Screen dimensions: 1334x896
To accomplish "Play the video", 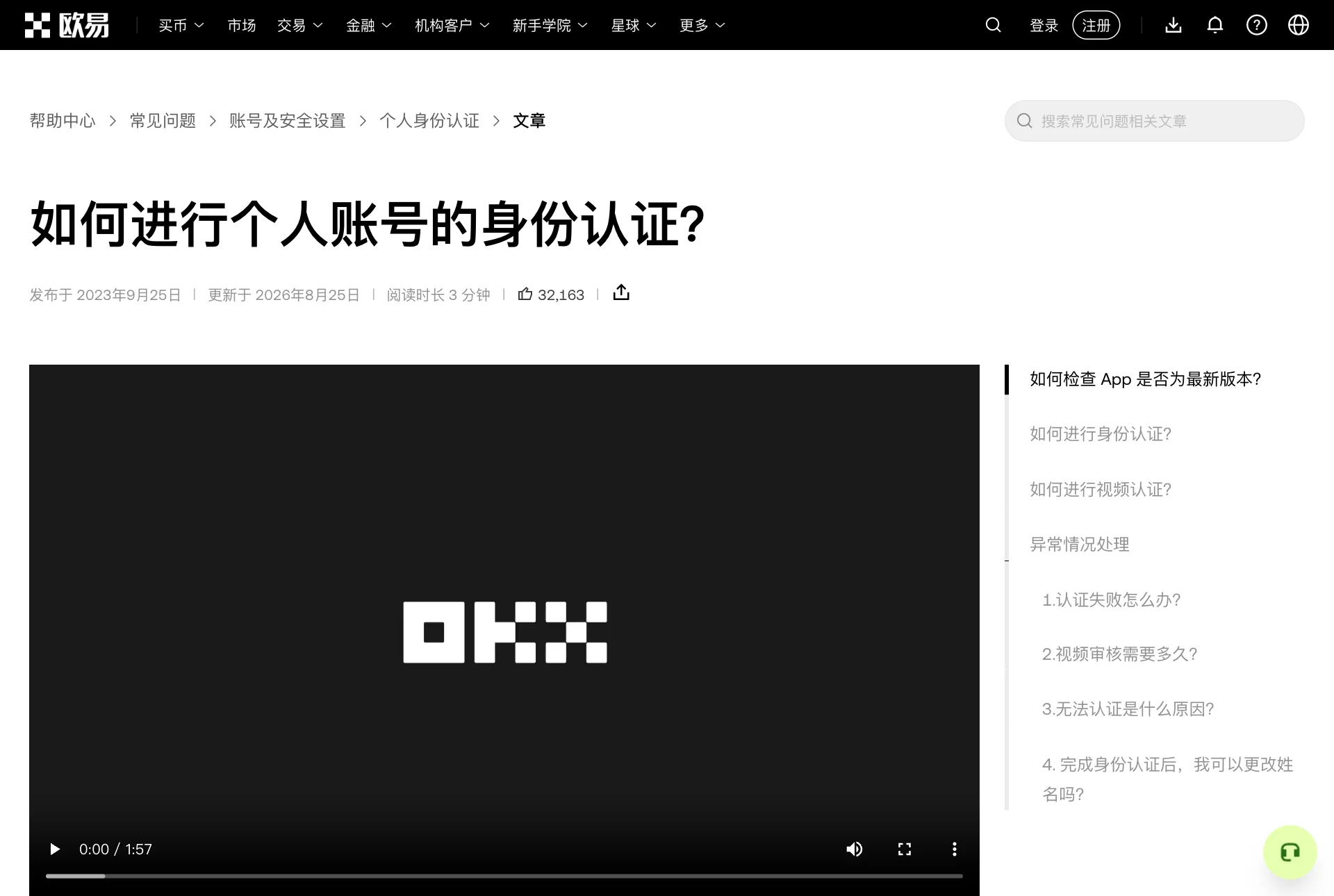I will click(x=55, y=849).
